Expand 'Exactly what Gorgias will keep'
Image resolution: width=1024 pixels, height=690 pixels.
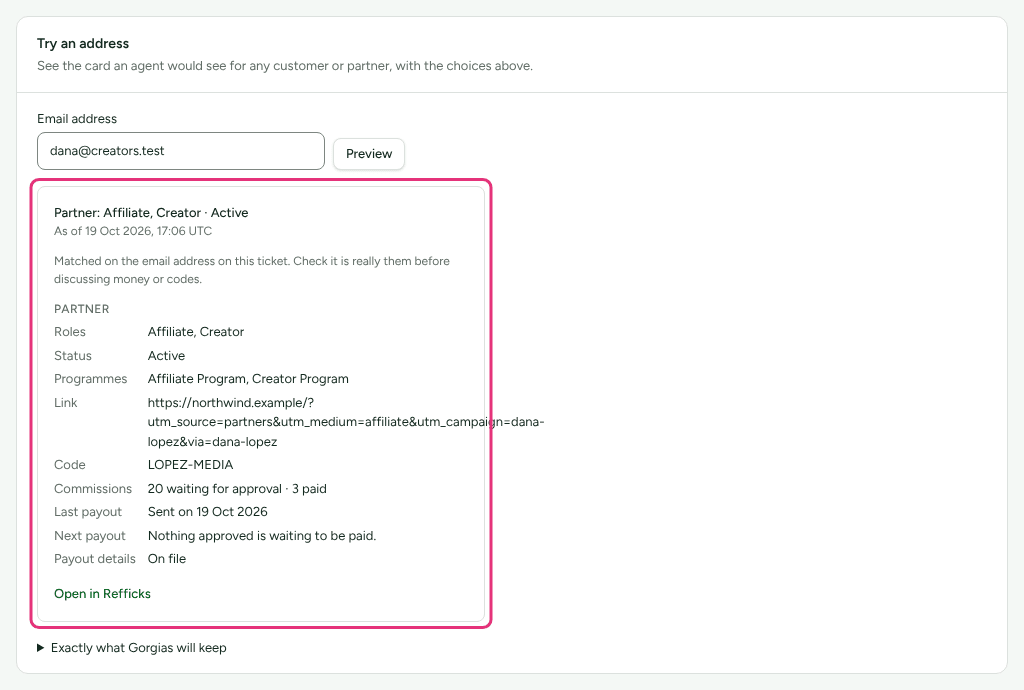click(132, 648)
